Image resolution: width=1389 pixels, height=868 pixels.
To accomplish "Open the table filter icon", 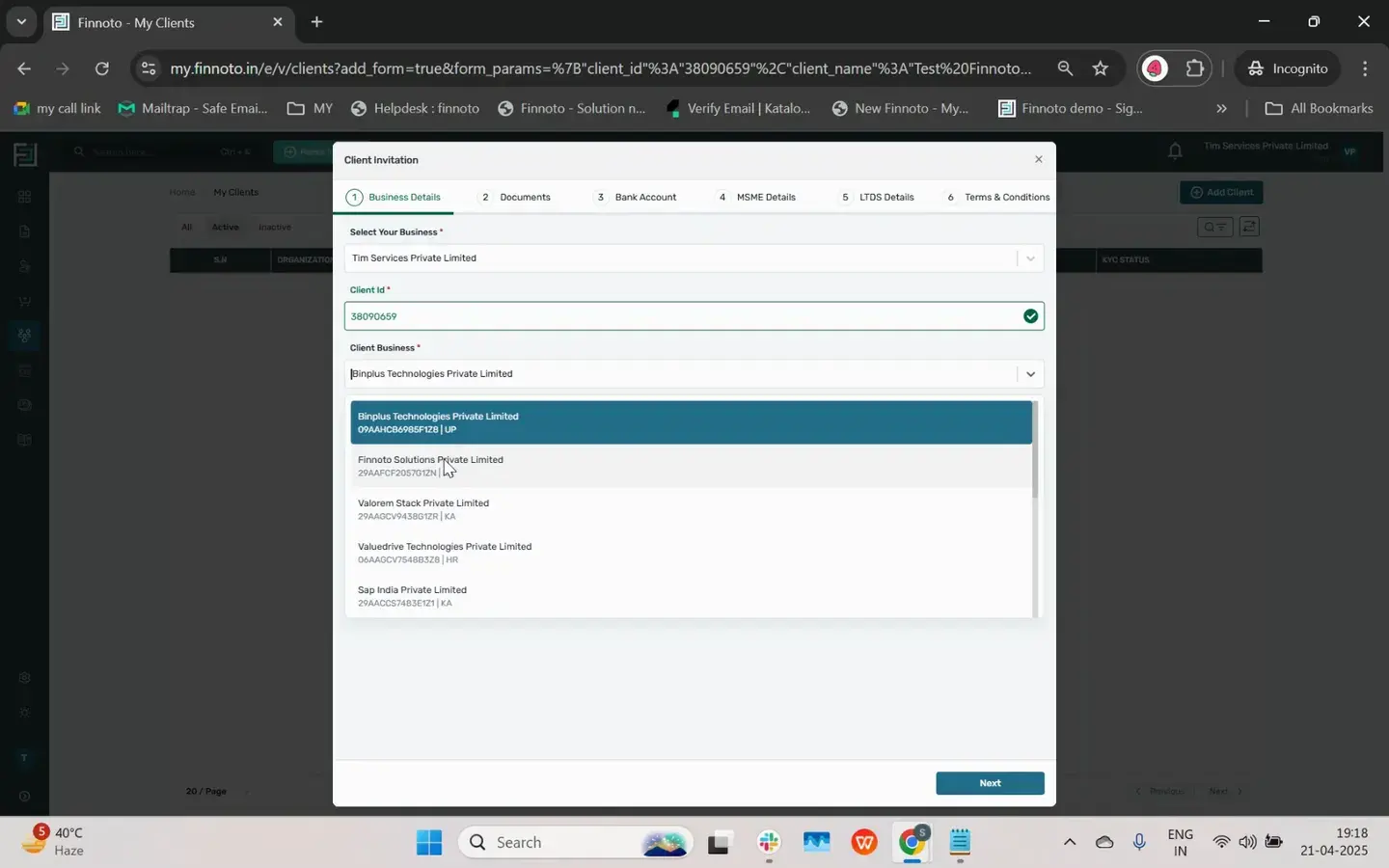I will 1214,227.
